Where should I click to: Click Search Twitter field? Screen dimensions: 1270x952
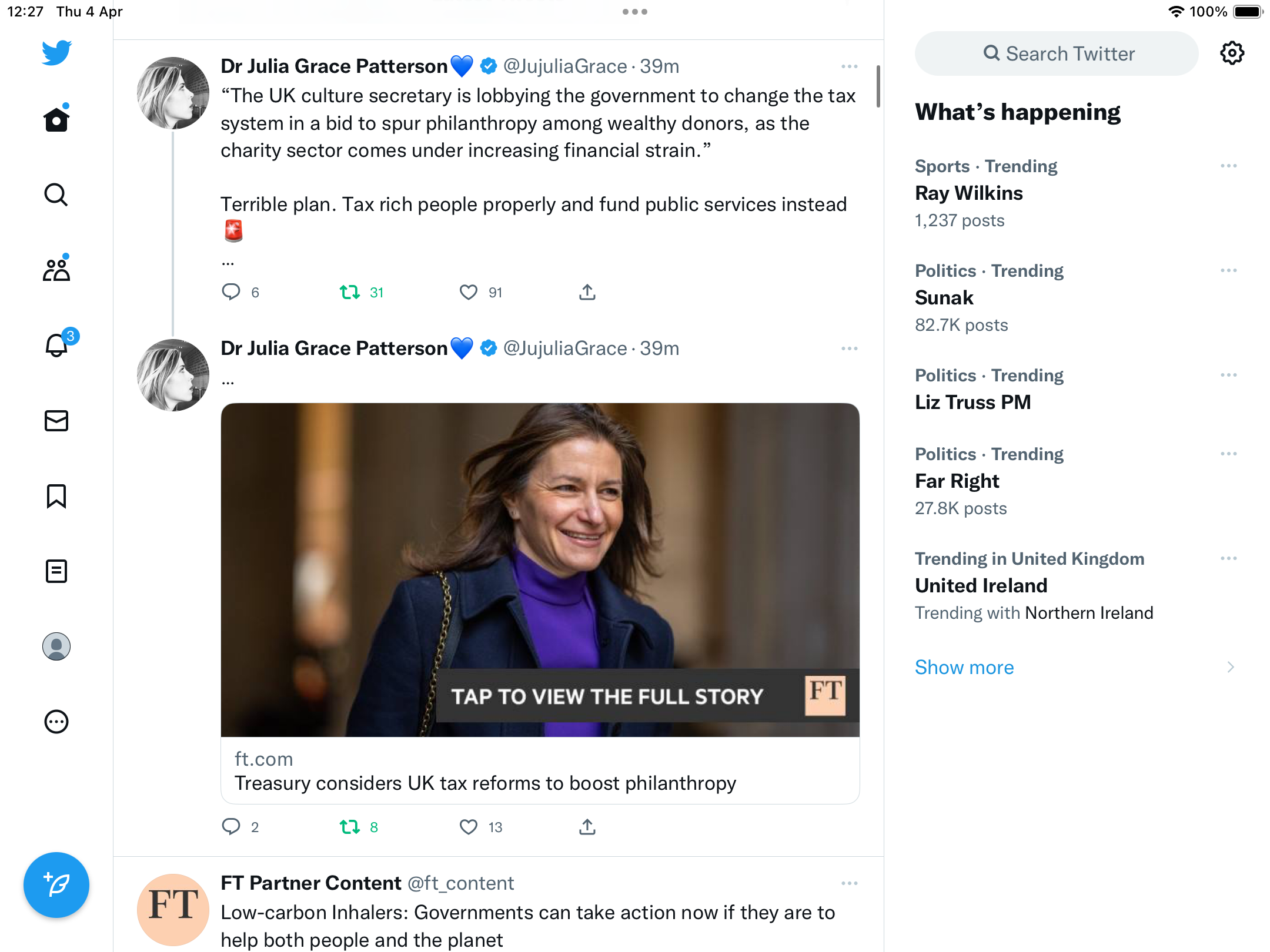1057,53
